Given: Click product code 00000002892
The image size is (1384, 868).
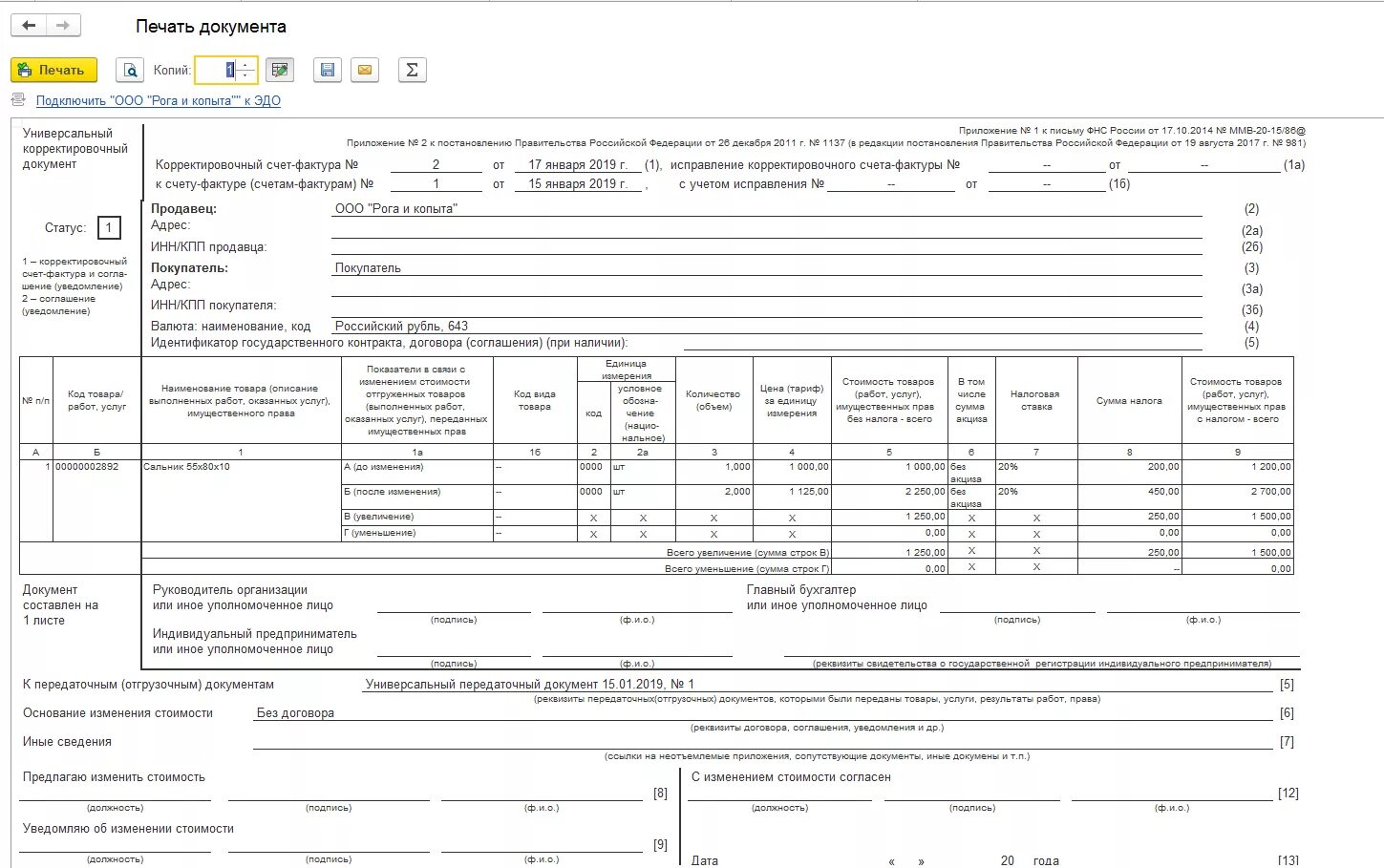Looking at the screenshot, I should (x=87, y=467).
